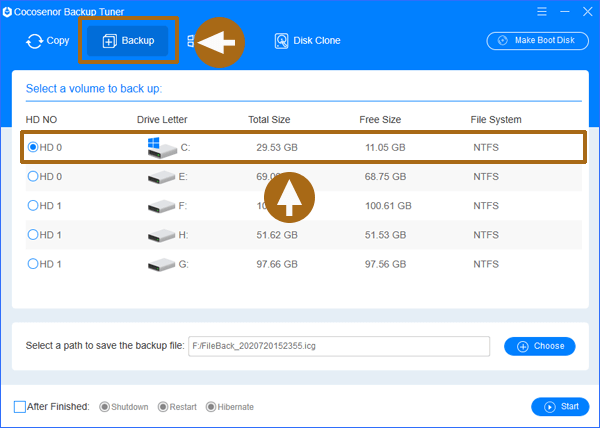The width and height of the screenshot is (600, 428).
Task: Close the Backup Tuner window
Action: pos(588,11)
